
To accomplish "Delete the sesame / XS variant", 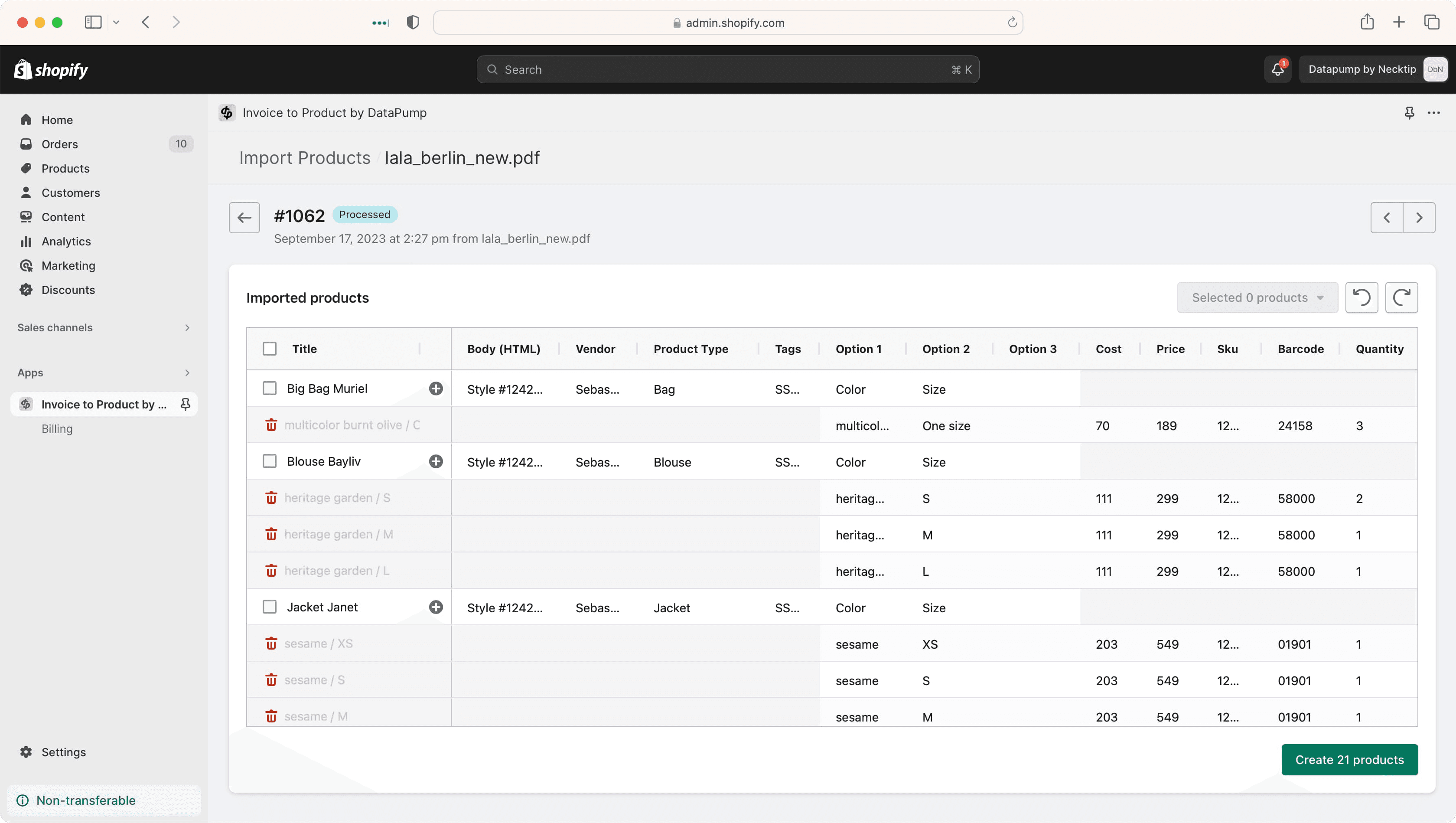I will click(271, 644).
